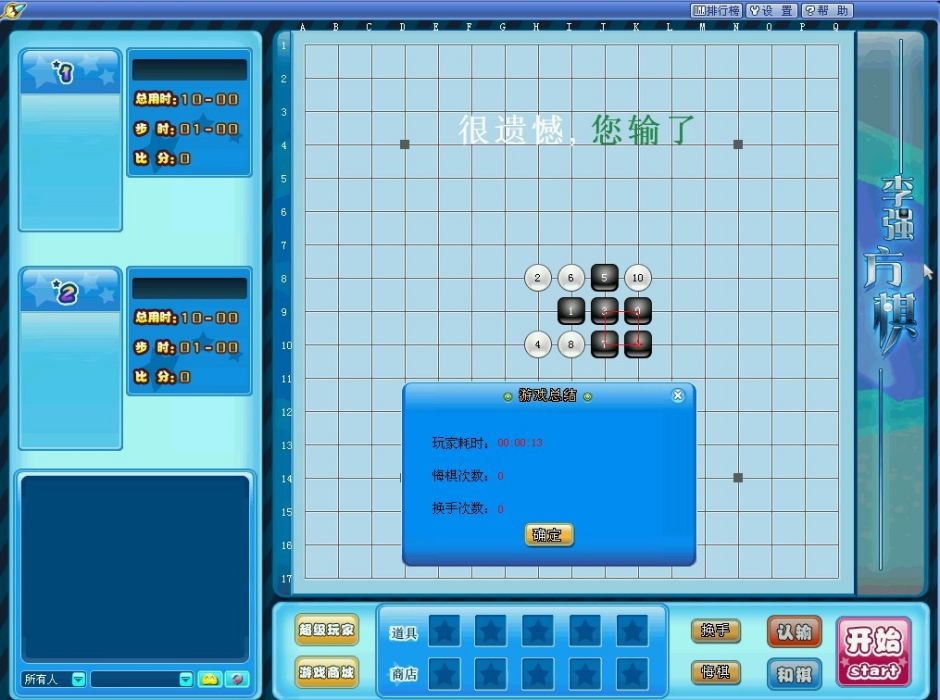Click the chat message input field

tap(135, 679)
